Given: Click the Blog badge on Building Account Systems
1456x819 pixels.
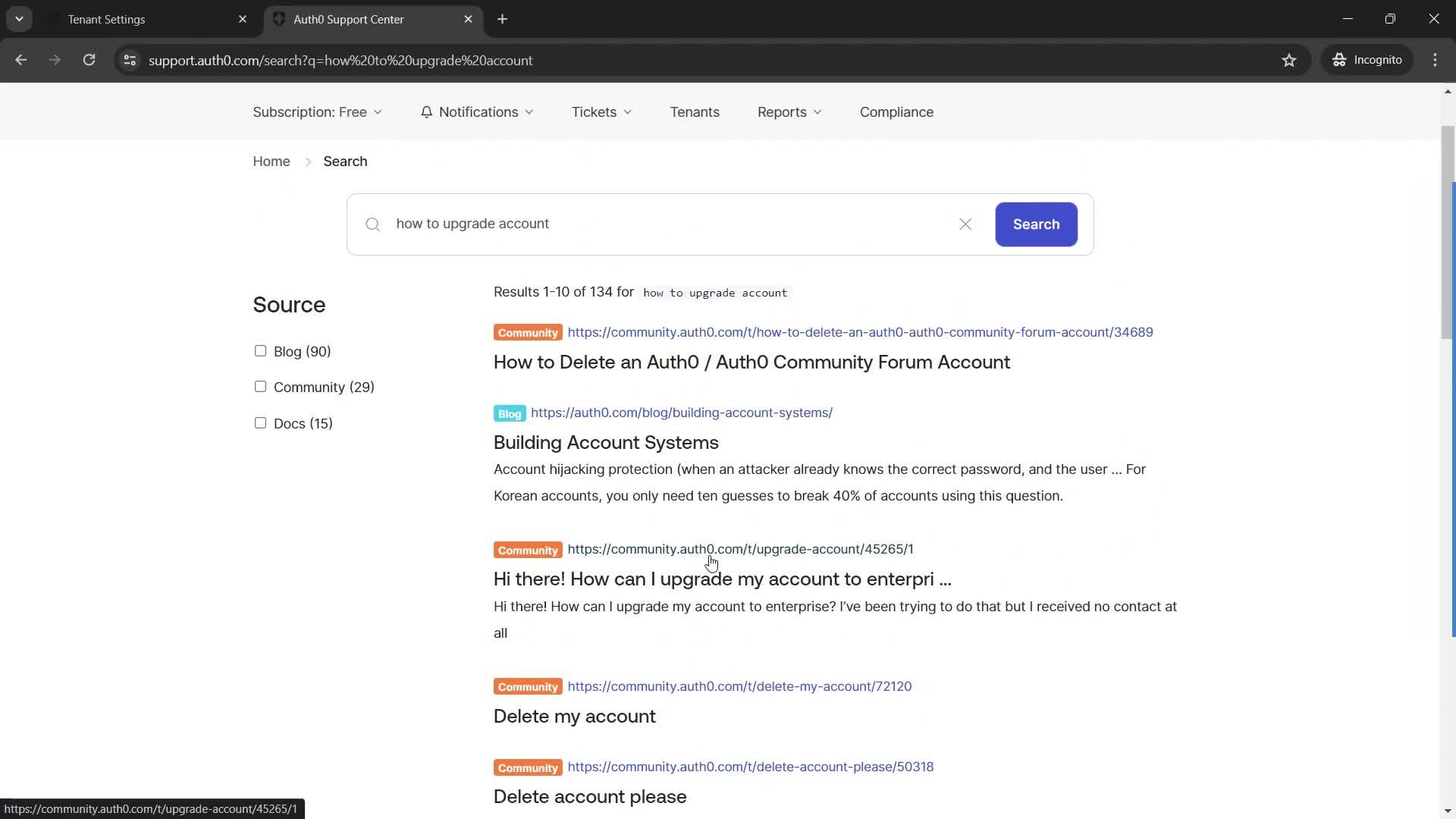Looking at the screenshot, I should [510, 413].
